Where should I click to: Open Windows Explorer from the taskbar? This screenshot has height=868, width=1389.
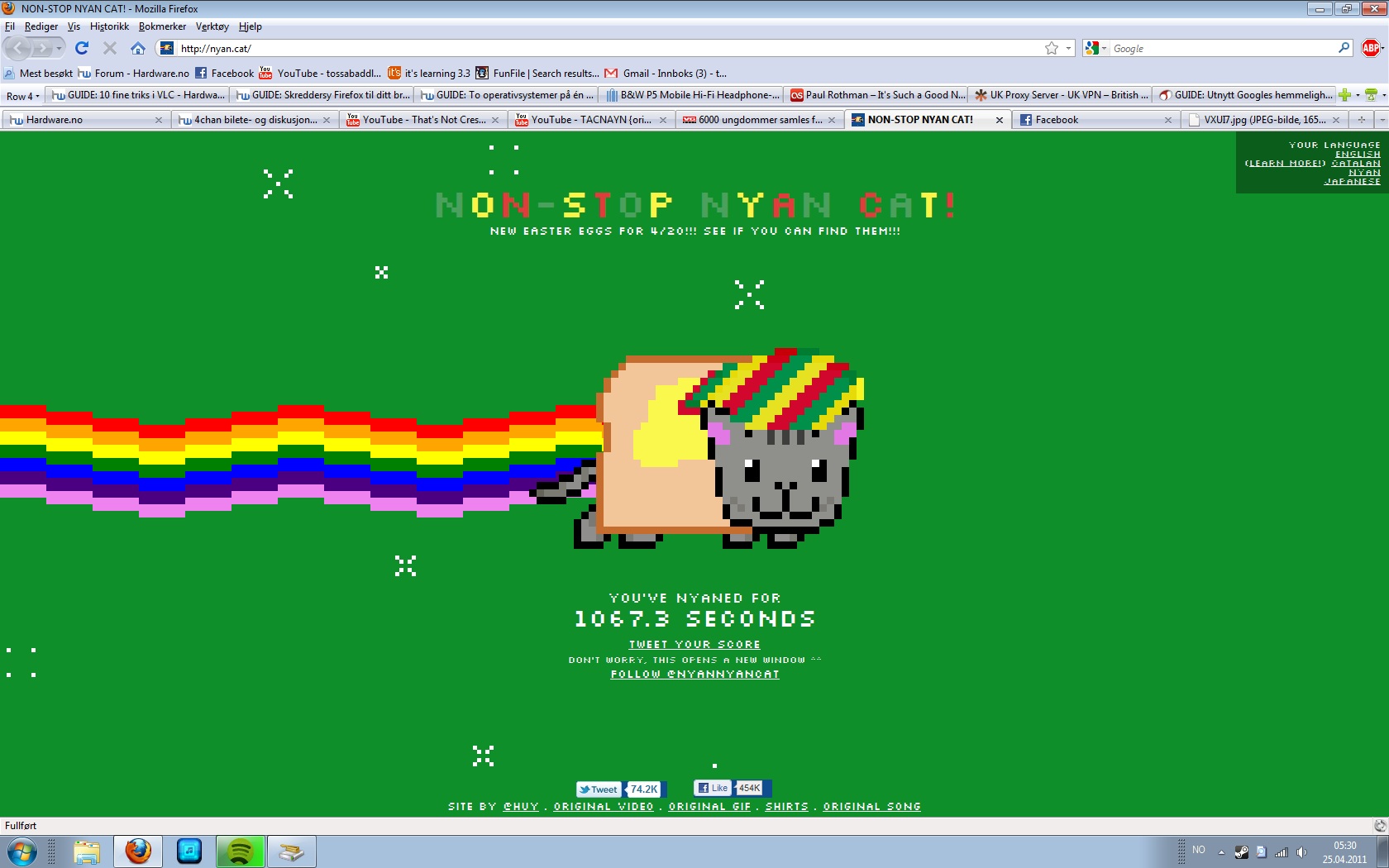(x=86, y=851)
